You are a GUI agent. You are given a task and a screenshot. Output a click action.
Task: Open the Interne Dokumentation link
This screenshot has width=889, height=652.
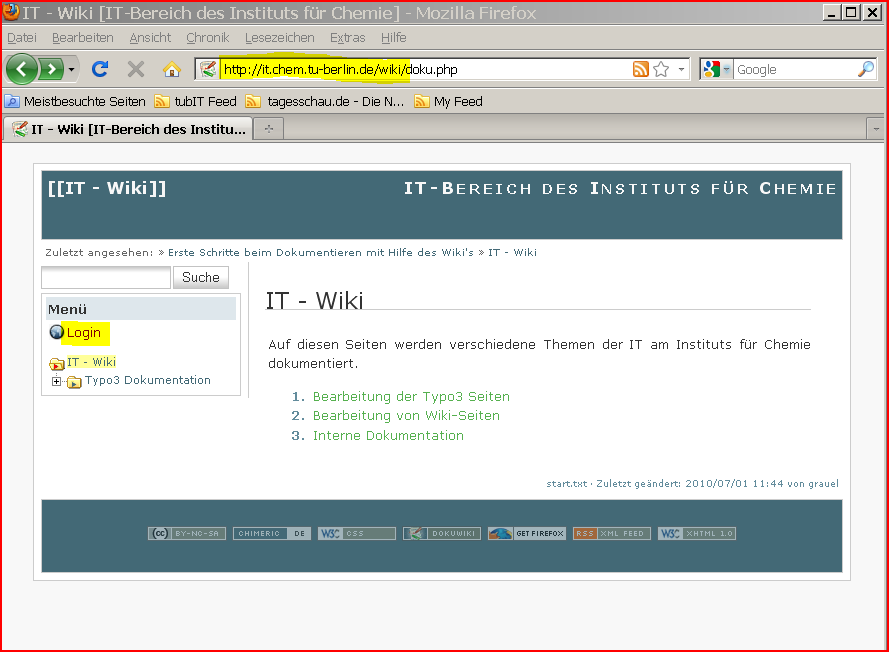coord(388,435)
